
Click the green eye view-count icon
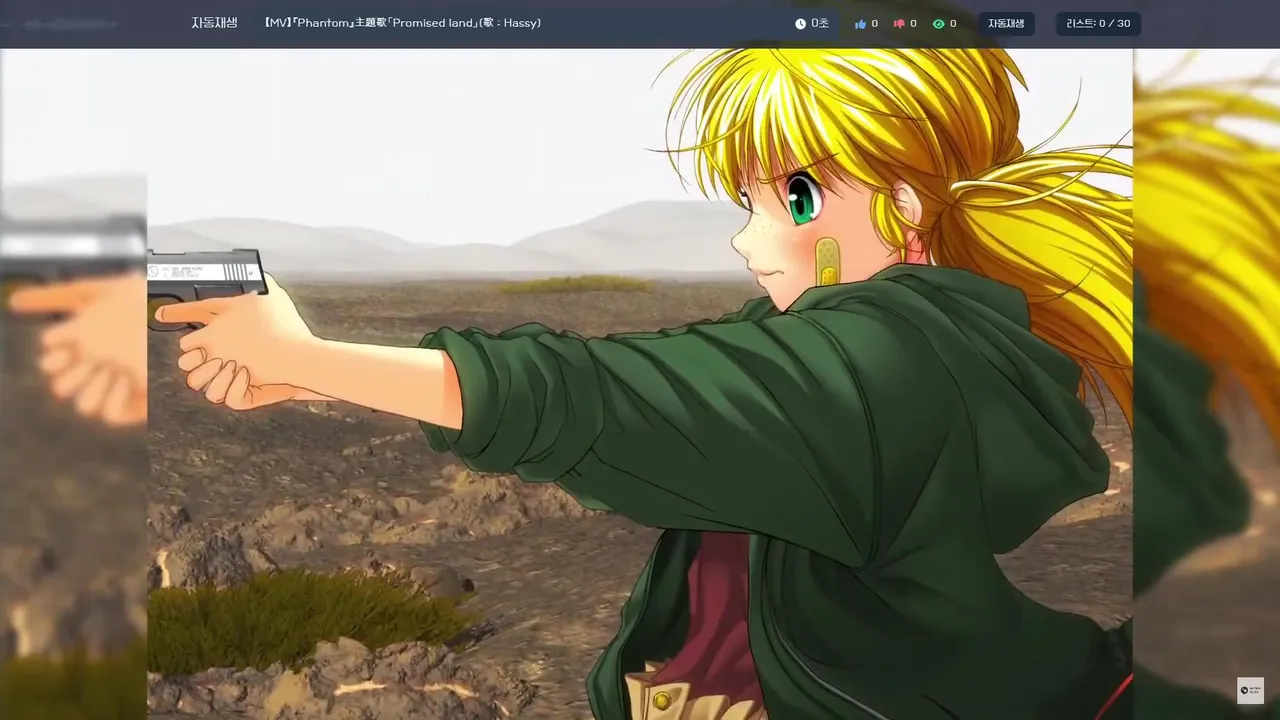coord(938,24)
